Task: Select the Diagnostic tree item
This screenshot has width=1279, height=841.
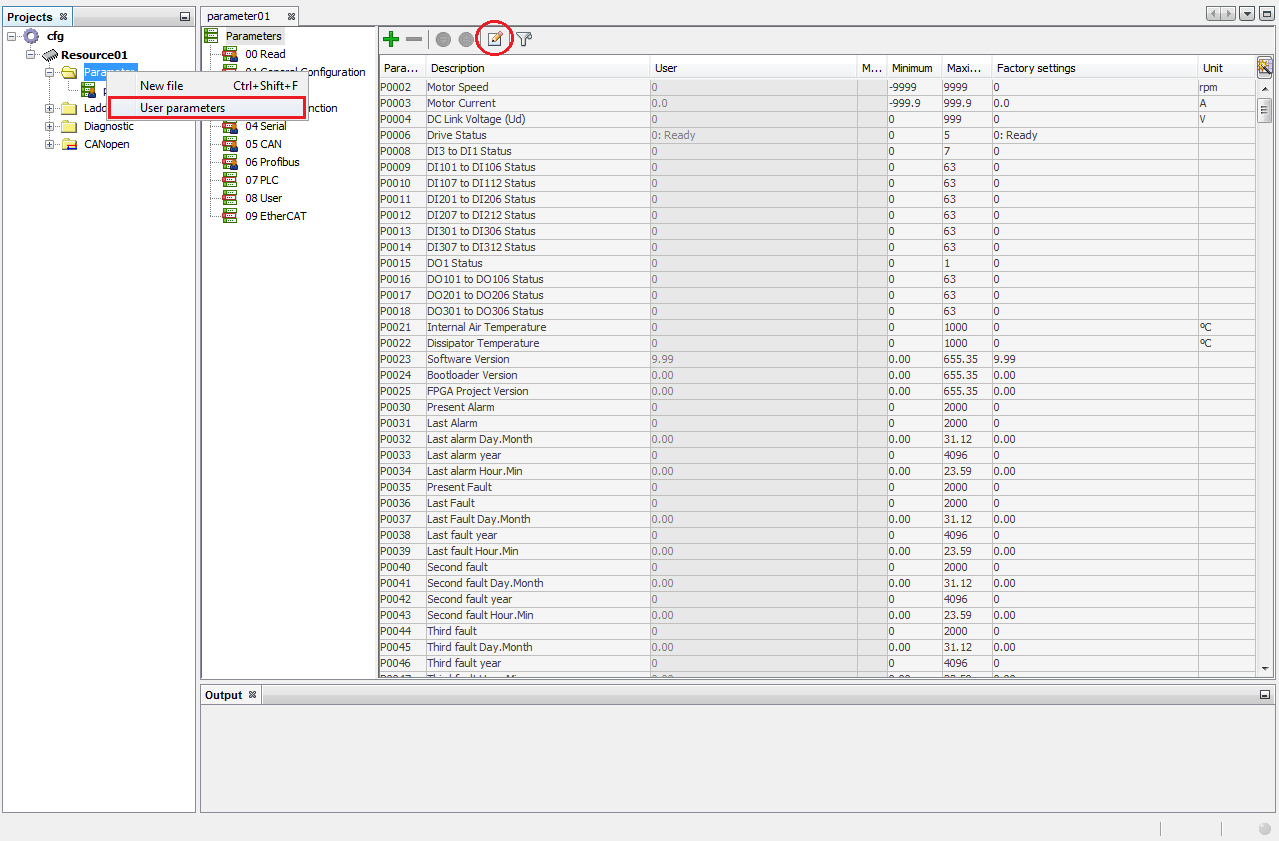Action: (x=109, y=126)
